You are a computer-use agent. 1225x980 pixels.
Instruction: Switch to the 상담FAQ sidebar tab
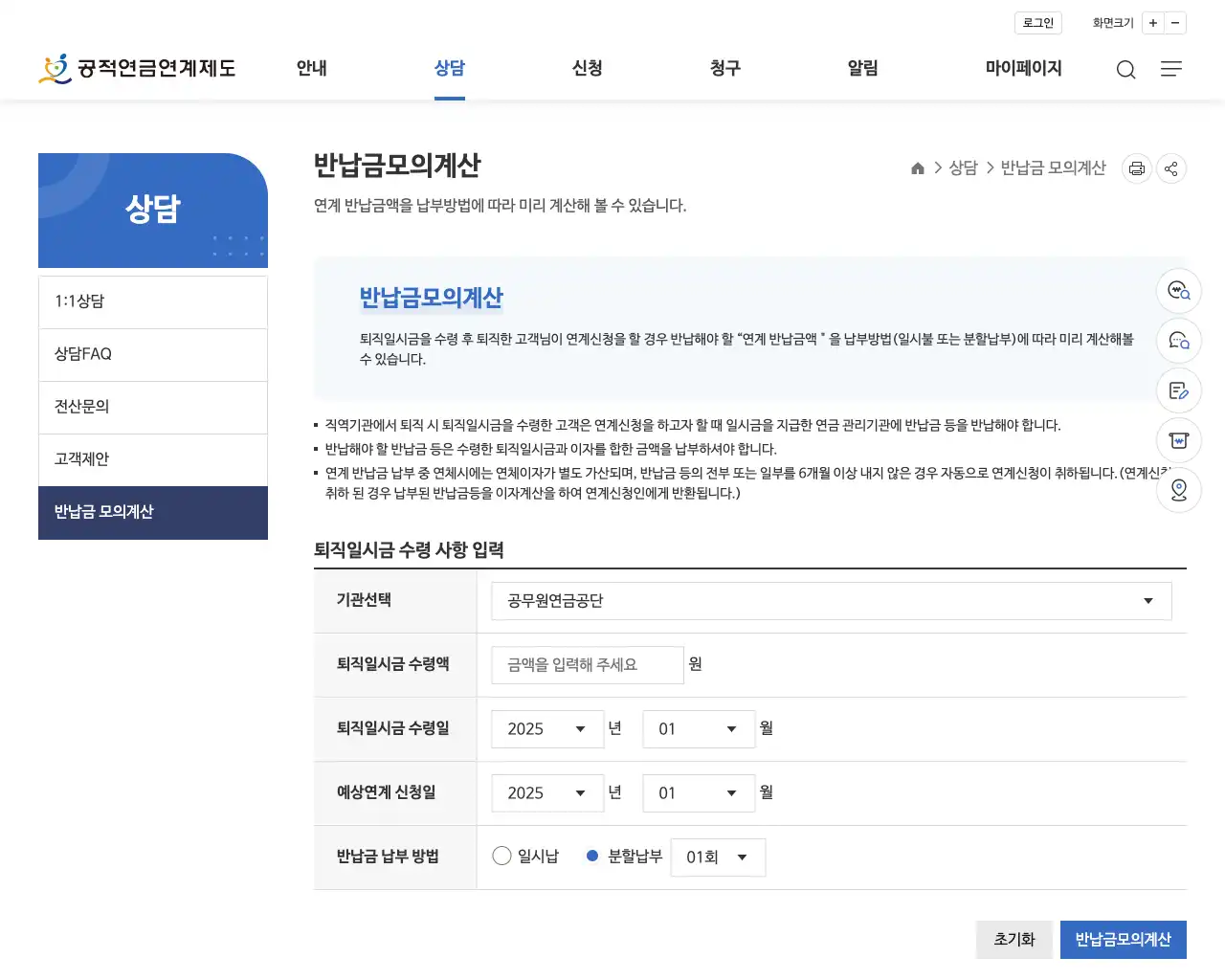point(153,354)
